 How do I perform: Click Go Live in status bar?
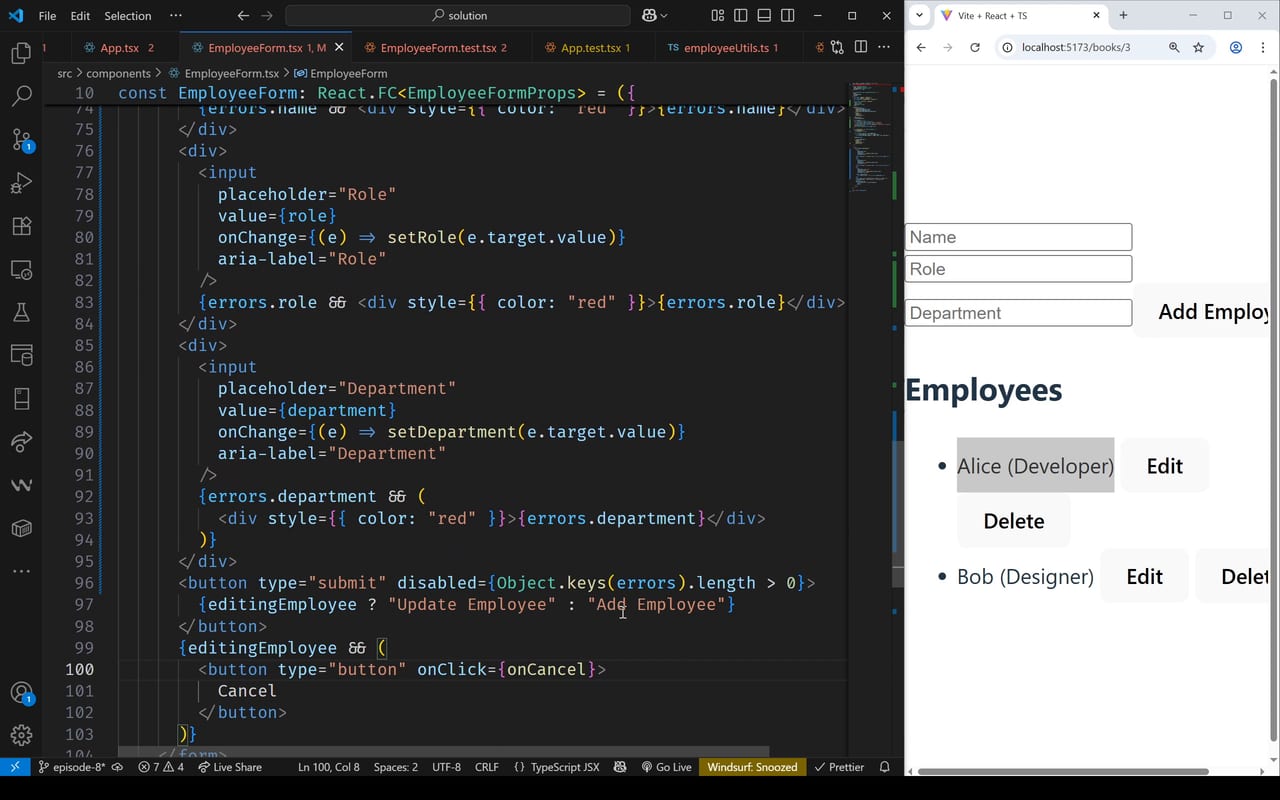point(665,767)
